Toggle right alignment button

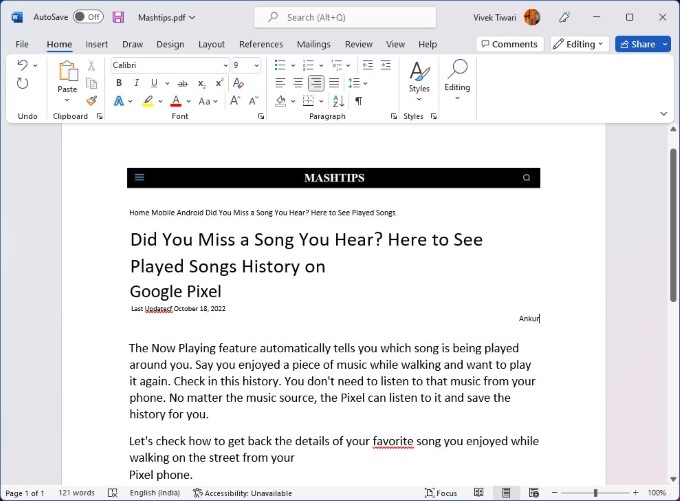point(316,83)
